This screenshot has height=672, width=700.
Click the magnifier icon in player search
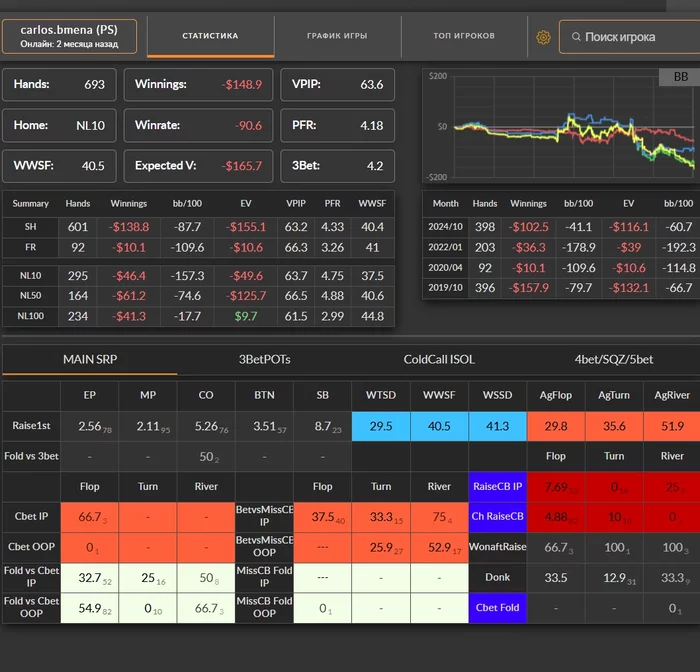(574, 37)
